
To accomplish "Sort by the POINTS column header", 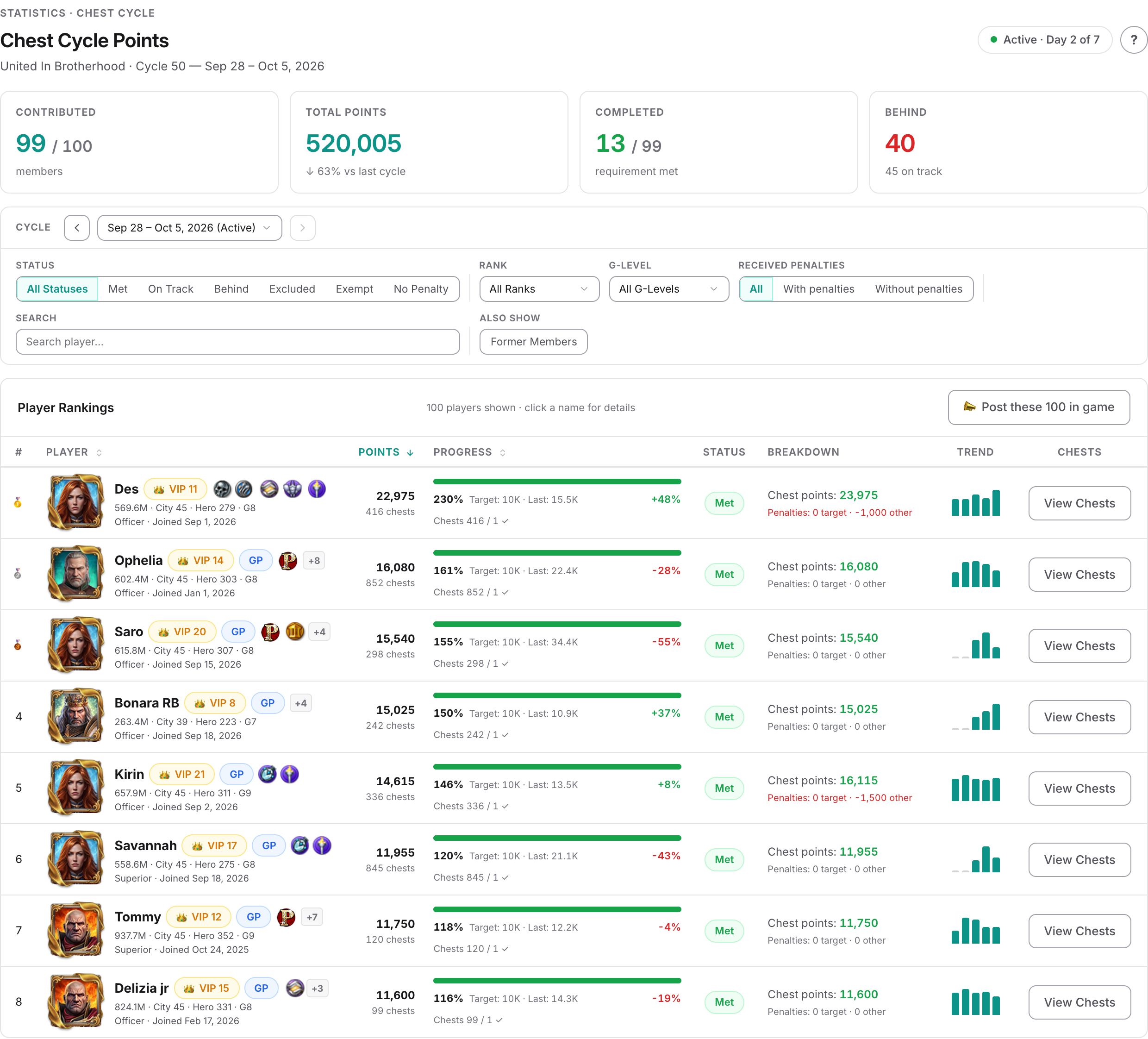I will 386,452.
